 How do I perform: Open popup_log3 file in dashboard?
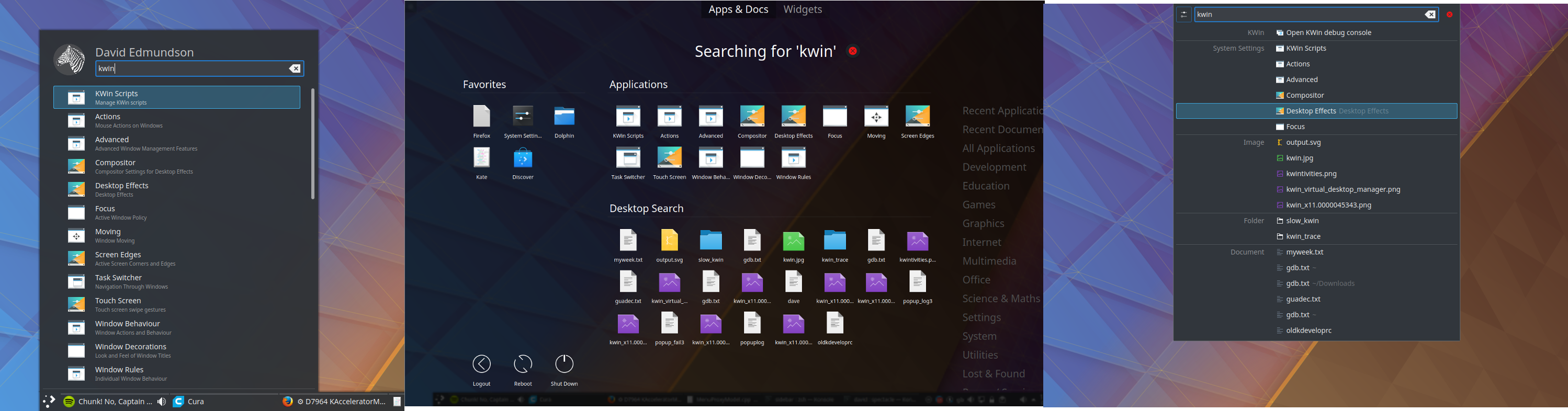pos(917,287)
